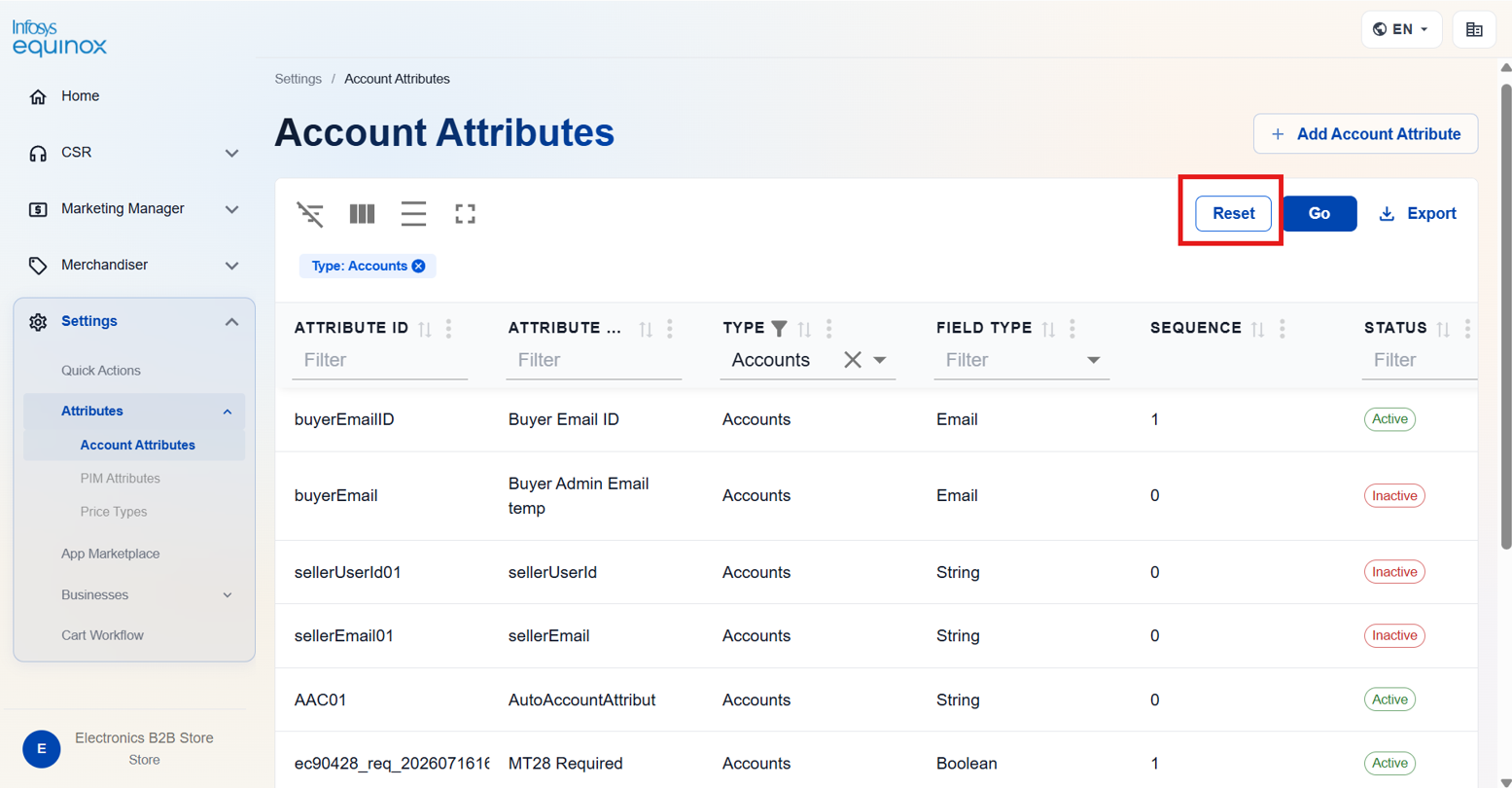This screenshot has width=1512, height=789.
Task: Open the Type filter dropdown arrow
Action: click(x=880, y=360)
